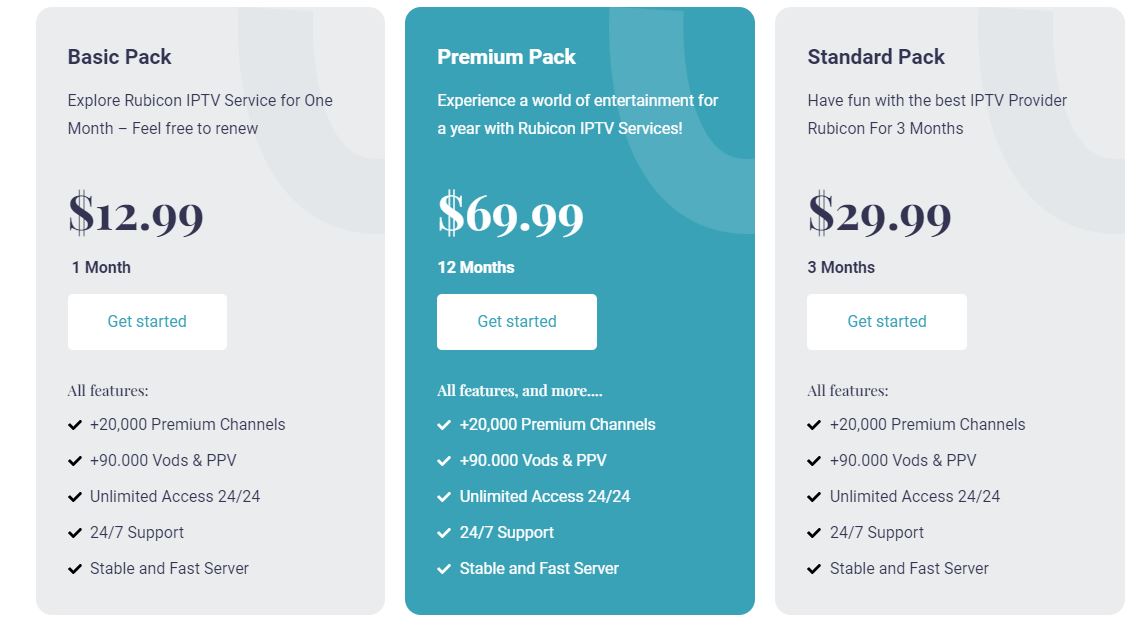Image resolution: width=1146 pixels, height=642 pixels.
Task: Click the checkmark beside Basic Pack's Stable Server
Action: tap(74, 568)
